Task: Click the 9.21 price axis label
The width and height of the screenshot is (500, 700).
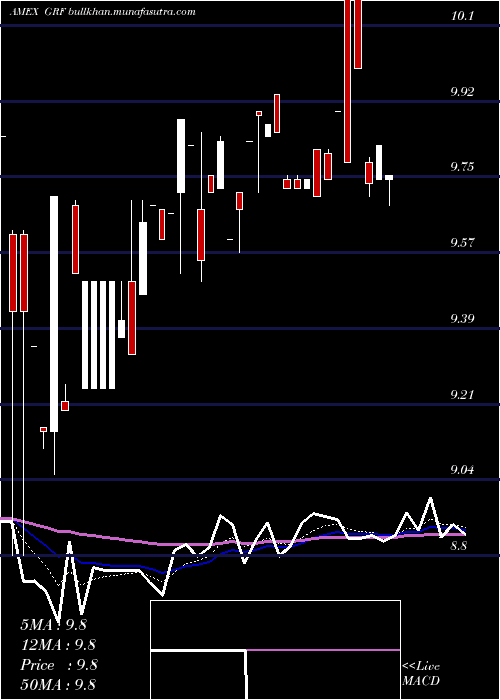Action: 462,395
